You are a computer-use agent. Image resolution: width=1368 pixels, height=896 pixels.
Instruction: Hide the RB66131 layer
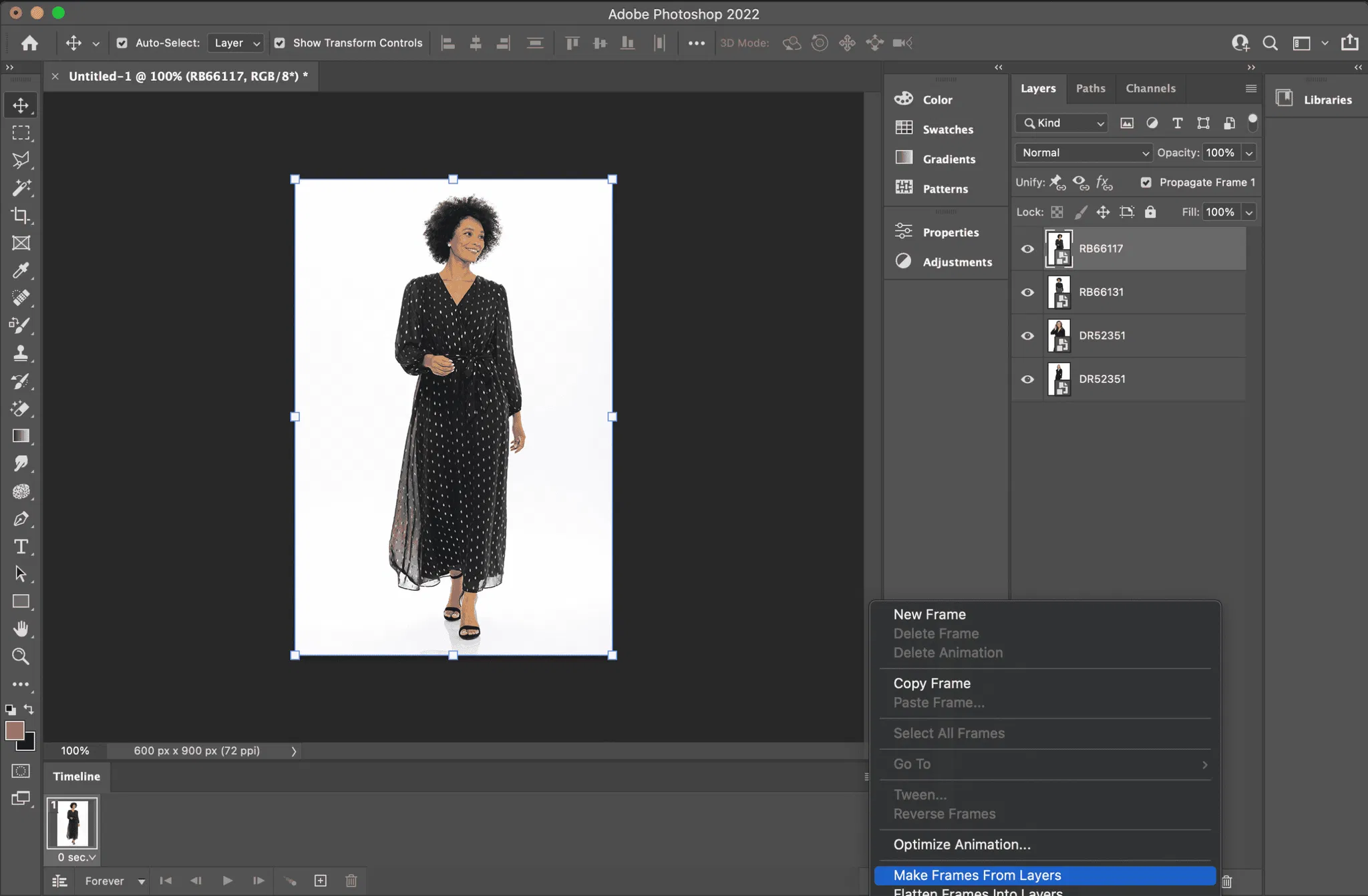tap(1027, 292)
